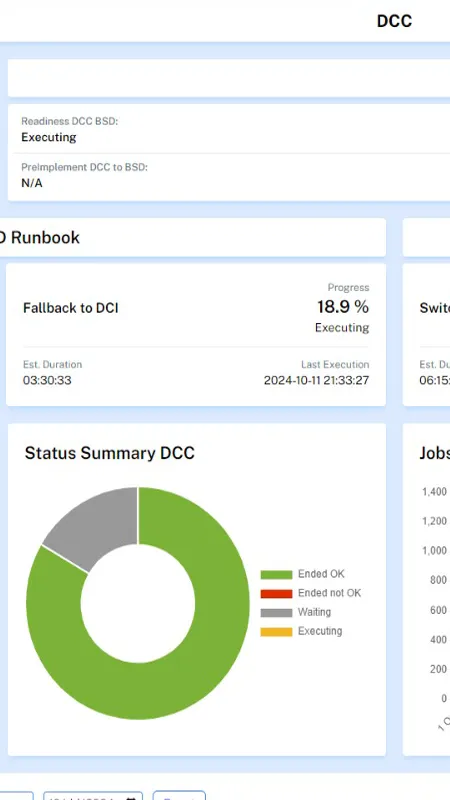Screen dimensions: 450x800
Task: Click the Readiness DCC BSD Executing status
Action: coord(49,137)
